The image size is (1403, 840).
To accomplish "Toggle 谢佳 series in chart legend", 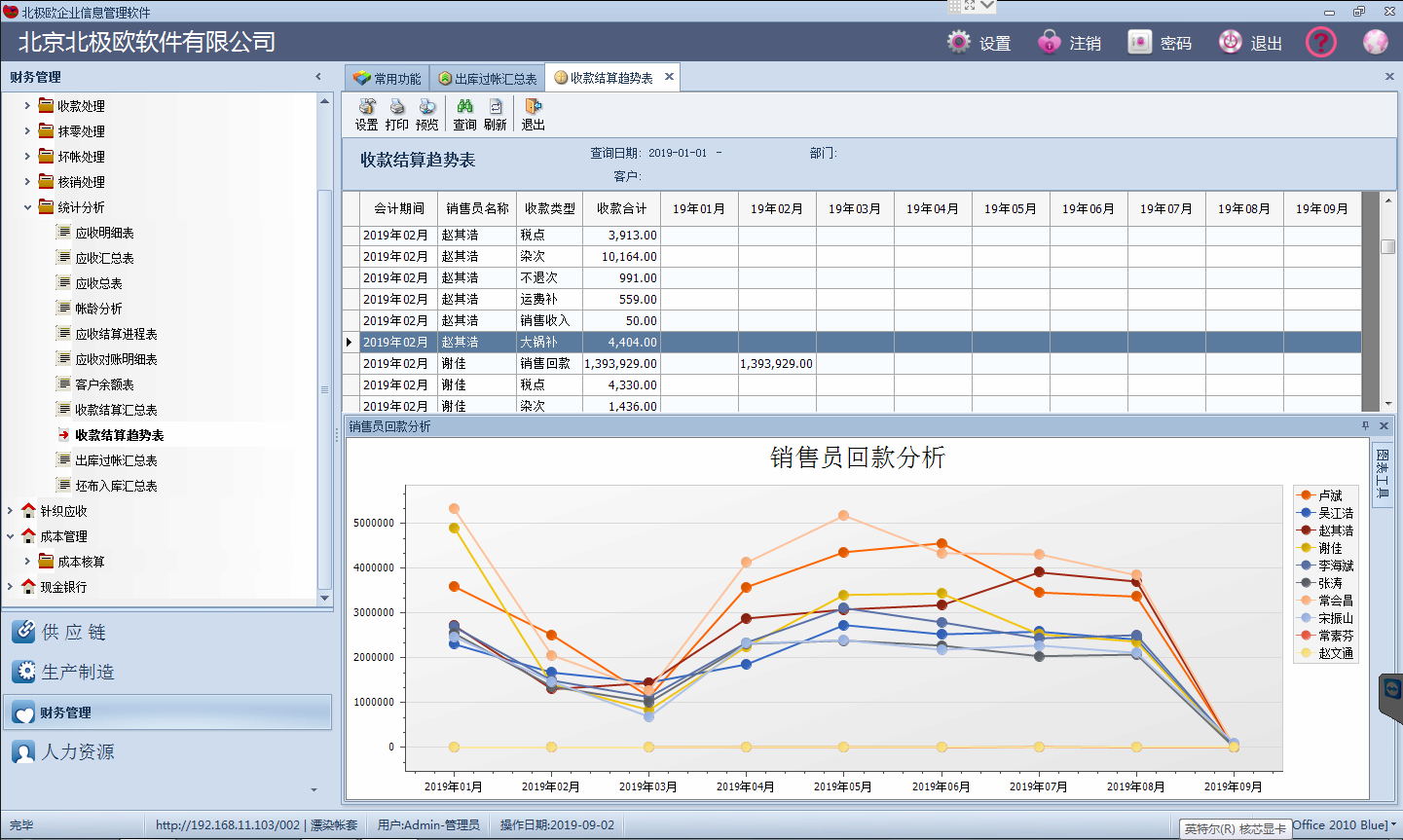I will point(1322,548).
